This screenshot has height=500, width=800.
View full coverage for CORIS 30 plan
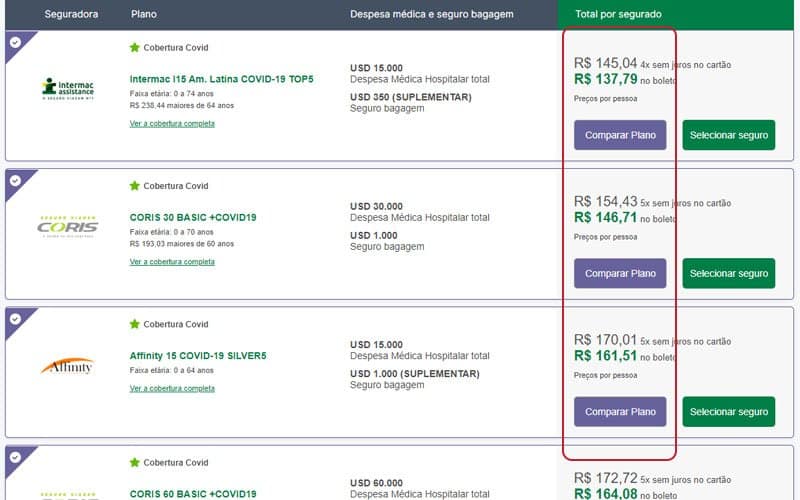point(172,262)
